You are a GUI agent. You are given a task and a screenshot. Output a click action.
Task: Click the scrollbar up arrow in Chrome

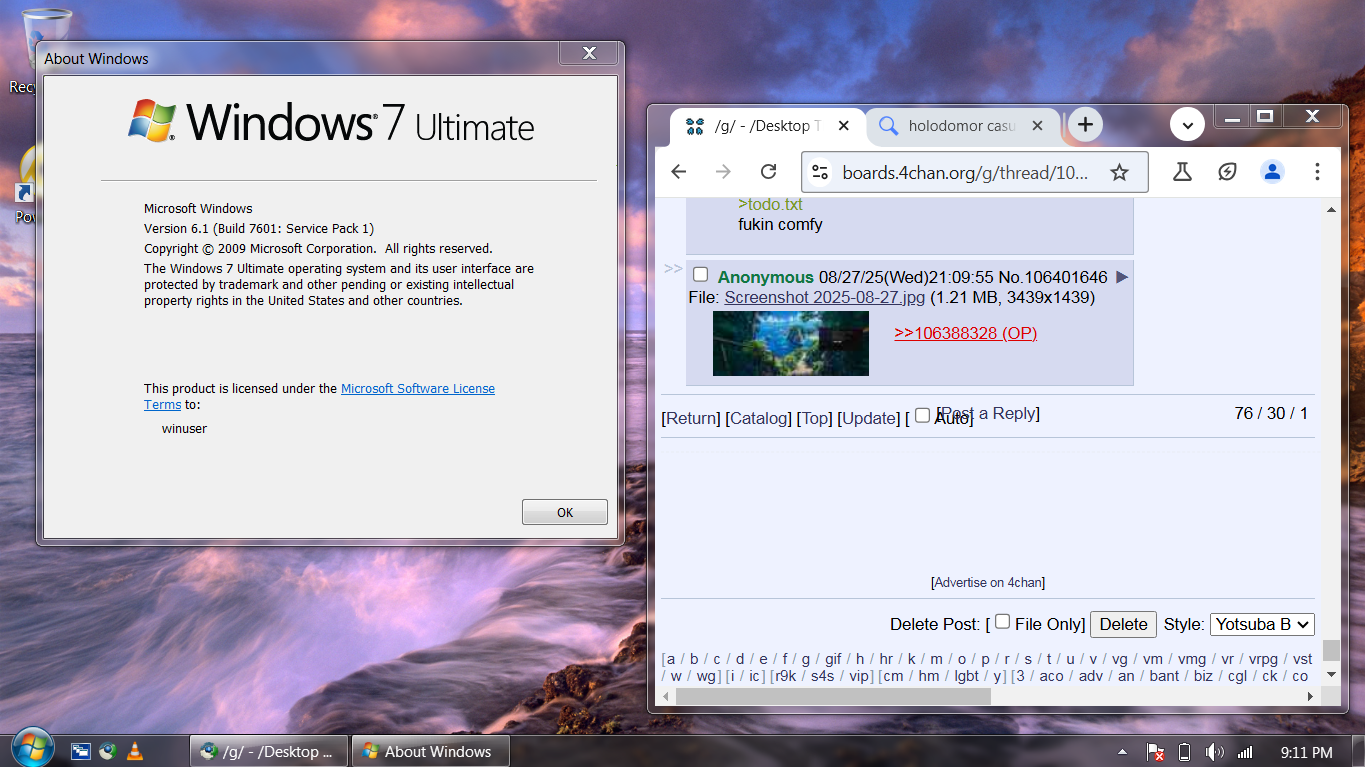1330,210
